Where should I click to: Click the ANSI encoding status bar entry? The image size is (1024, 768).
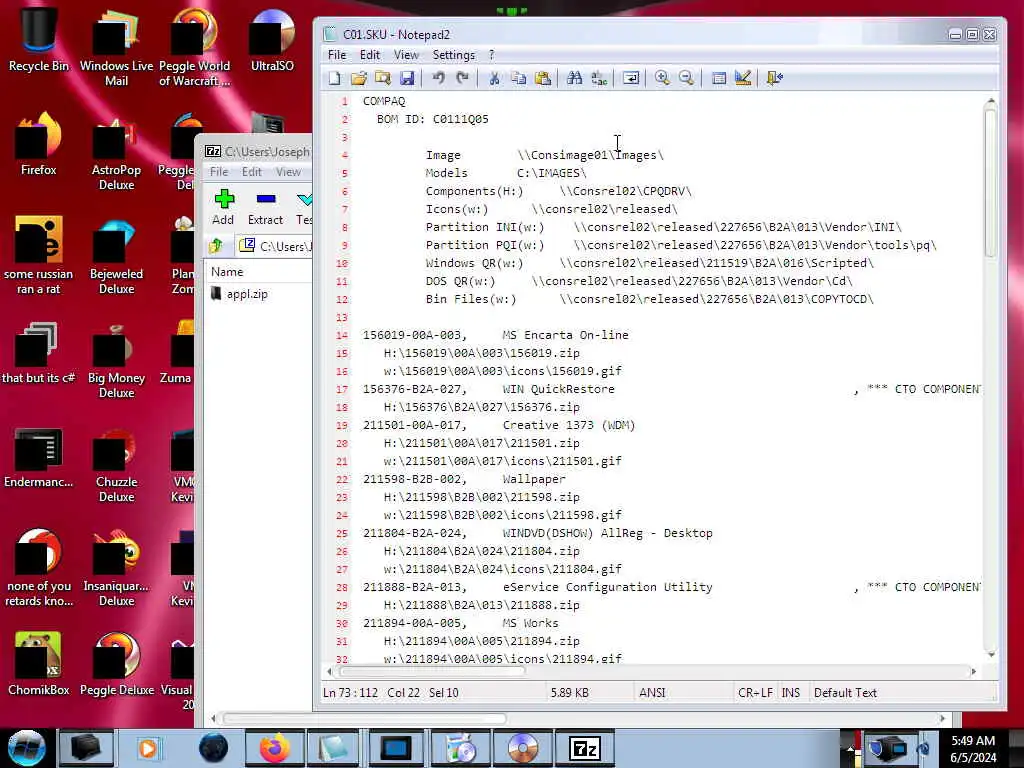pos(652,692)
